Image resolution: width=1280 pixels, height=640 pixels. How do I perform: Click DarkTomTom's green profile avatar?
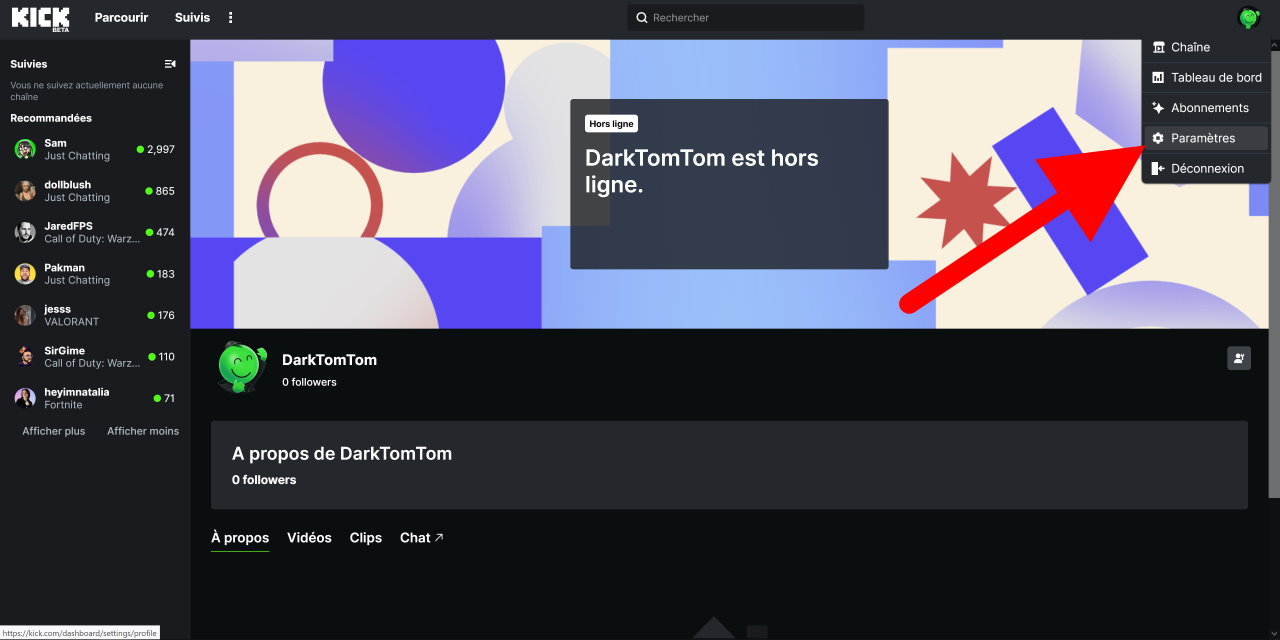[x=242, y=367]
